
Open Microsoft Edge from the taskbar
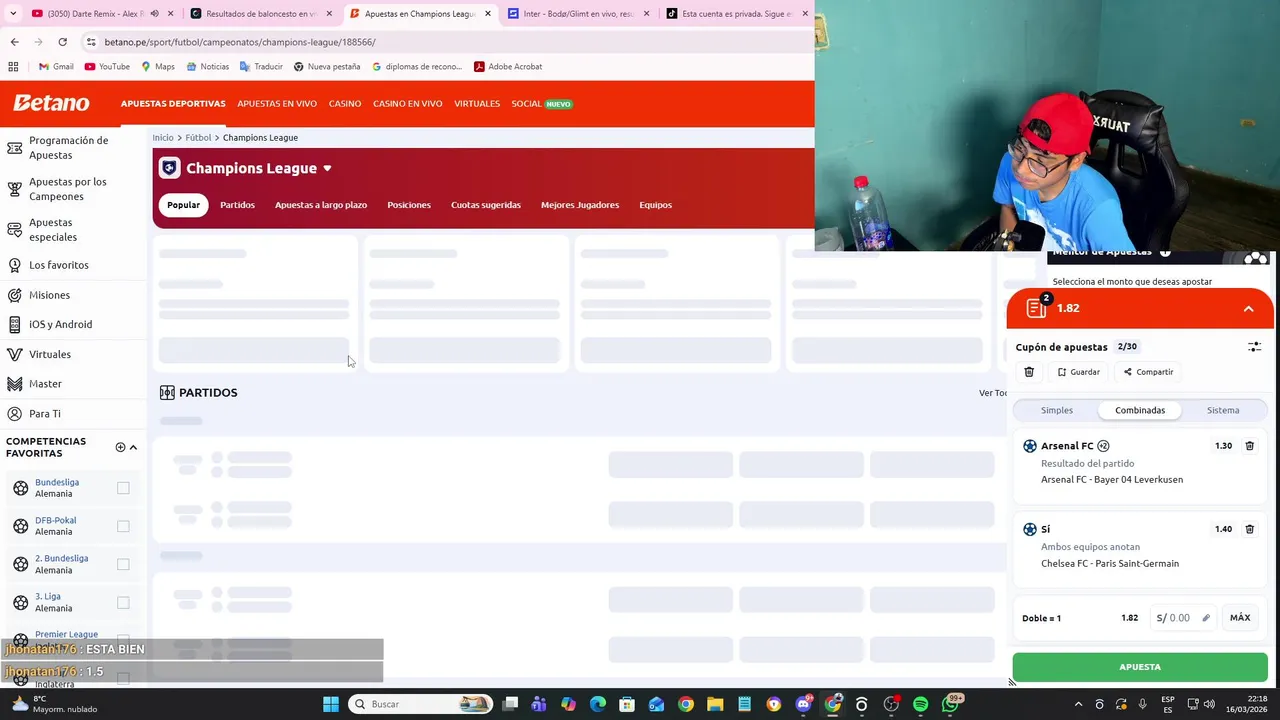pos(598,704)
